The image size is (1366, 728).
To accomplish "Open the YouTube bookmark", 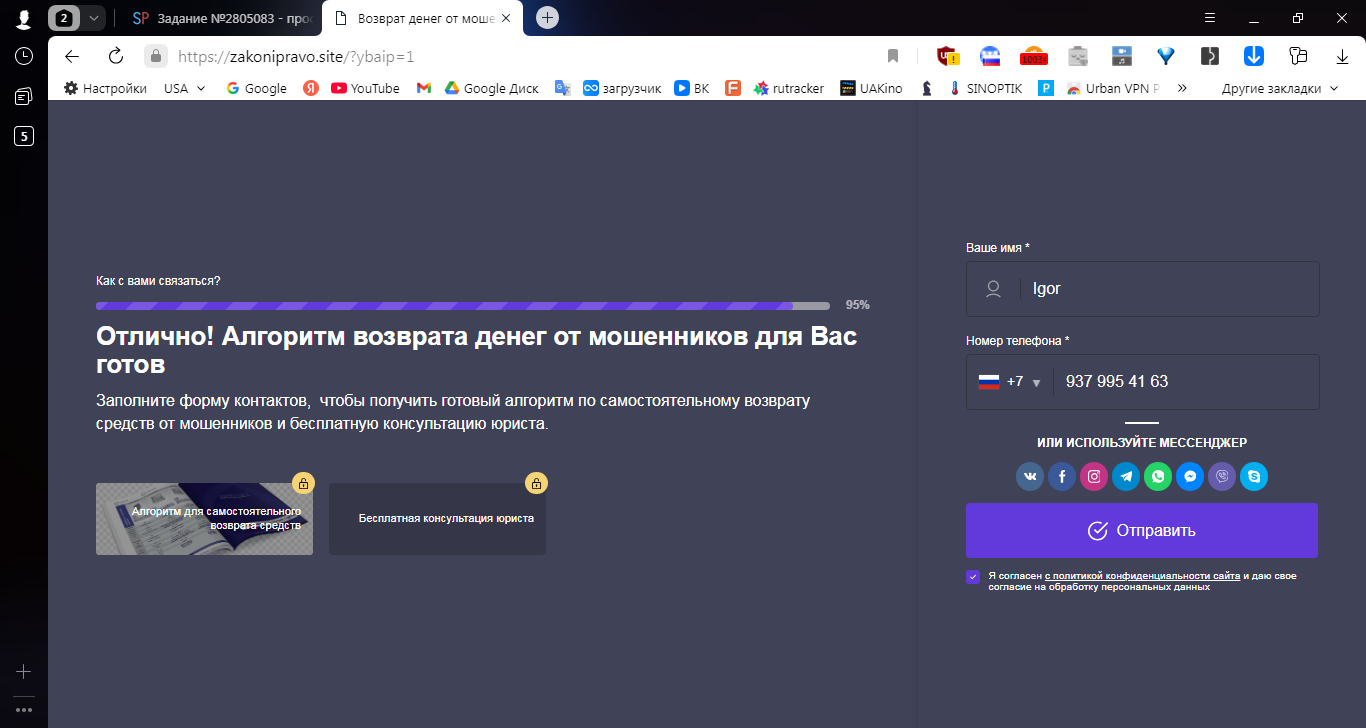I will [365, 88].
